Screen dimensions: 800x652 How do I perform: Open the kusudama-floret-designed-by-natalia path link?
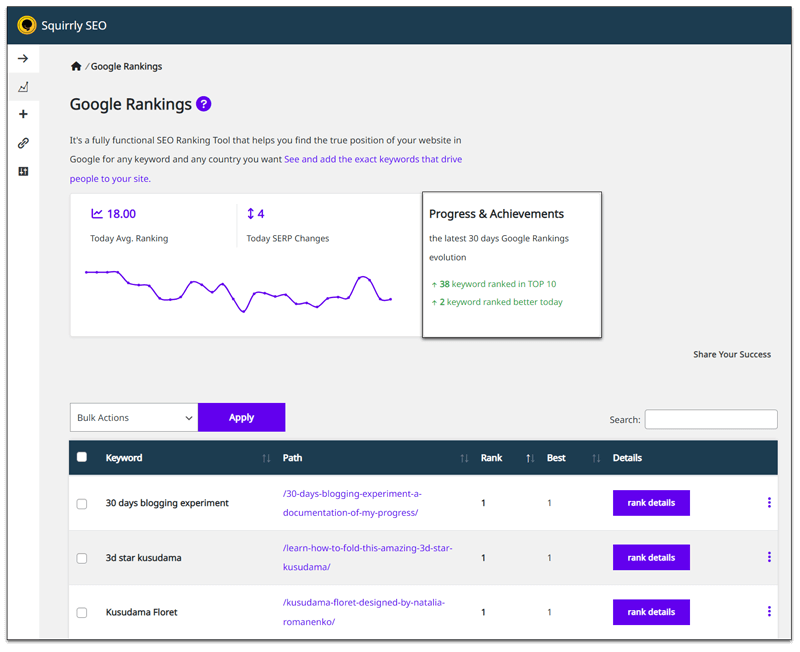(364, 612)
